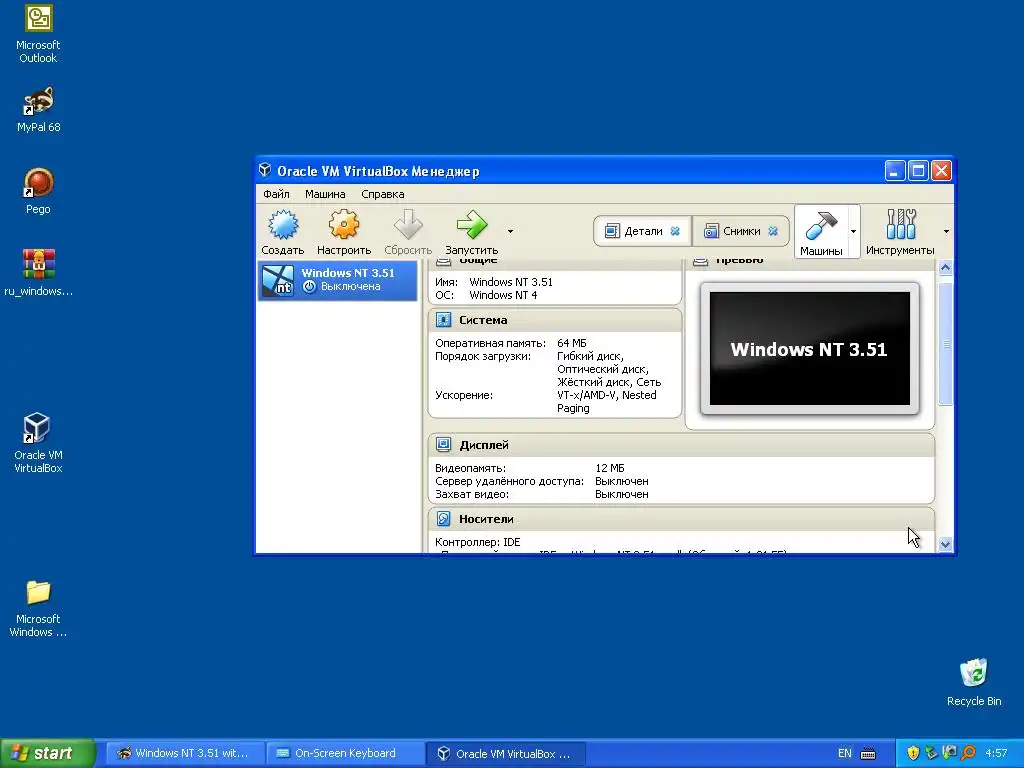Viewport: 1024px width, 768px height.
Task: Switch to On-Screen Keyboard taskbar button
Action: click(345, 753)
